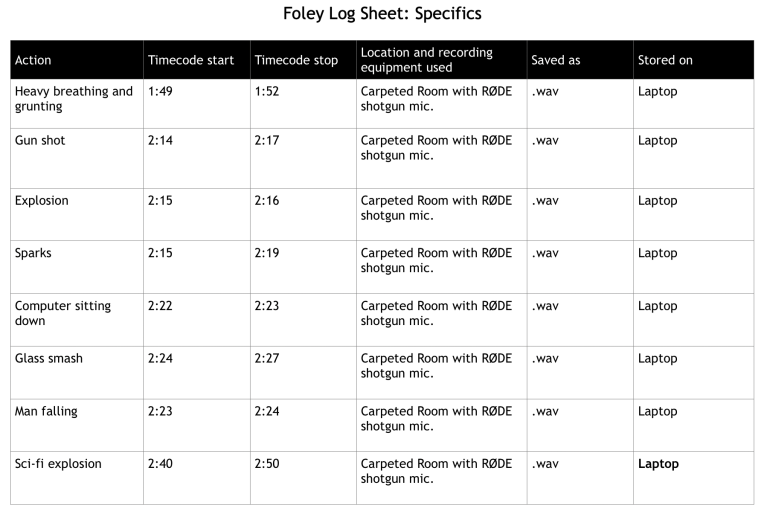
Task: Click the 'Gun shot' action cell
Action: 40,141
